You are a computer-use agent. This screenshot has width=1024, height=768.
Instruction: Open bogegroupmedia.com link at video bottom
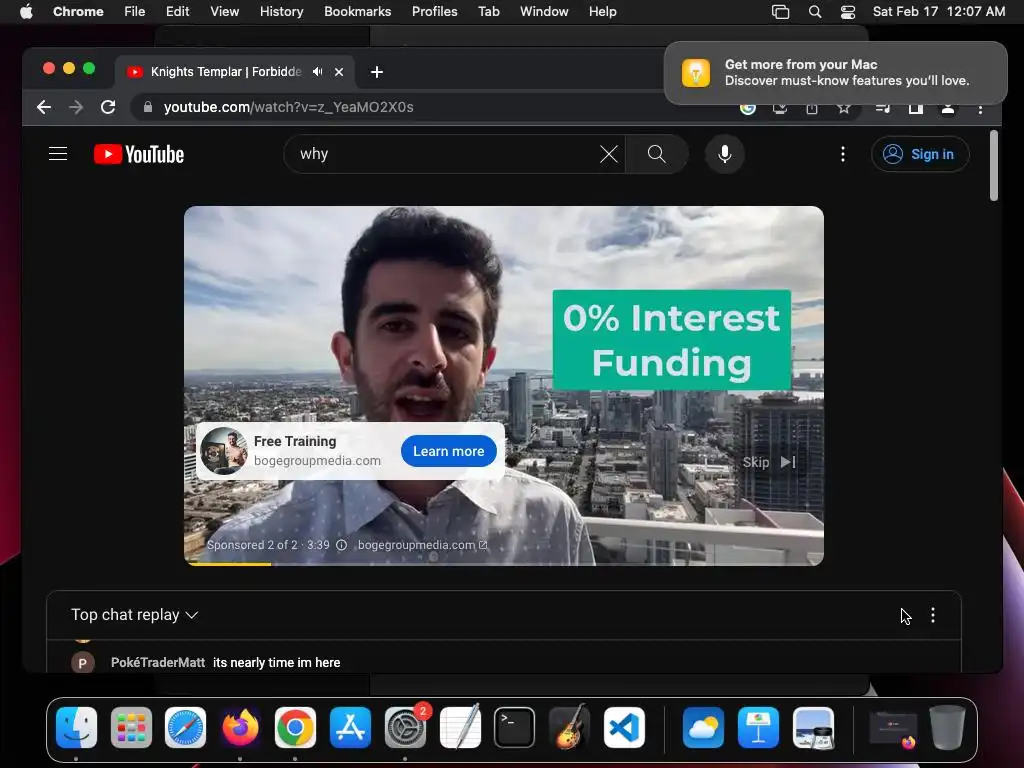(x=422, y=545)
